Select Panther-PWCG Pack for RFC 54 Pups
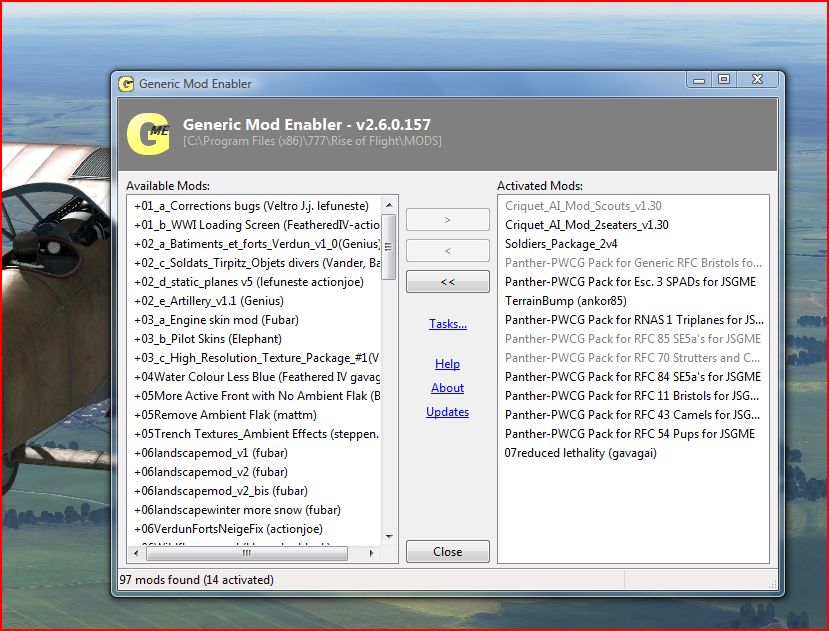The image size is (829, 631). (630, 434)
